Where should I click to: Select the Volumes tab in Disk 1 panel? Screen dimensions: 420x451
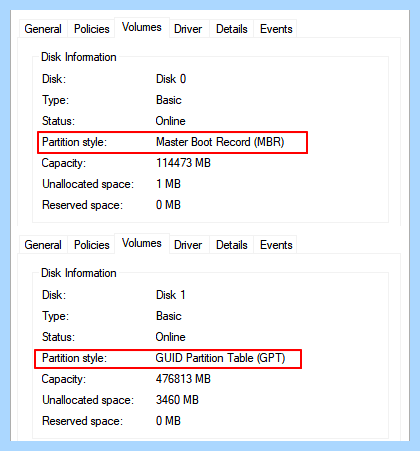tap(142, 243)
